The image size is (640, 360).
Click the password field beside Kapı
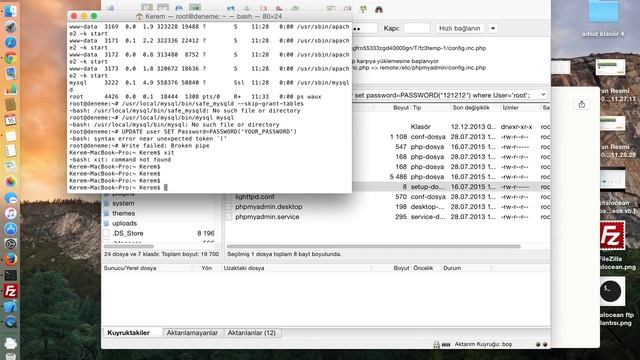(364, 28)
